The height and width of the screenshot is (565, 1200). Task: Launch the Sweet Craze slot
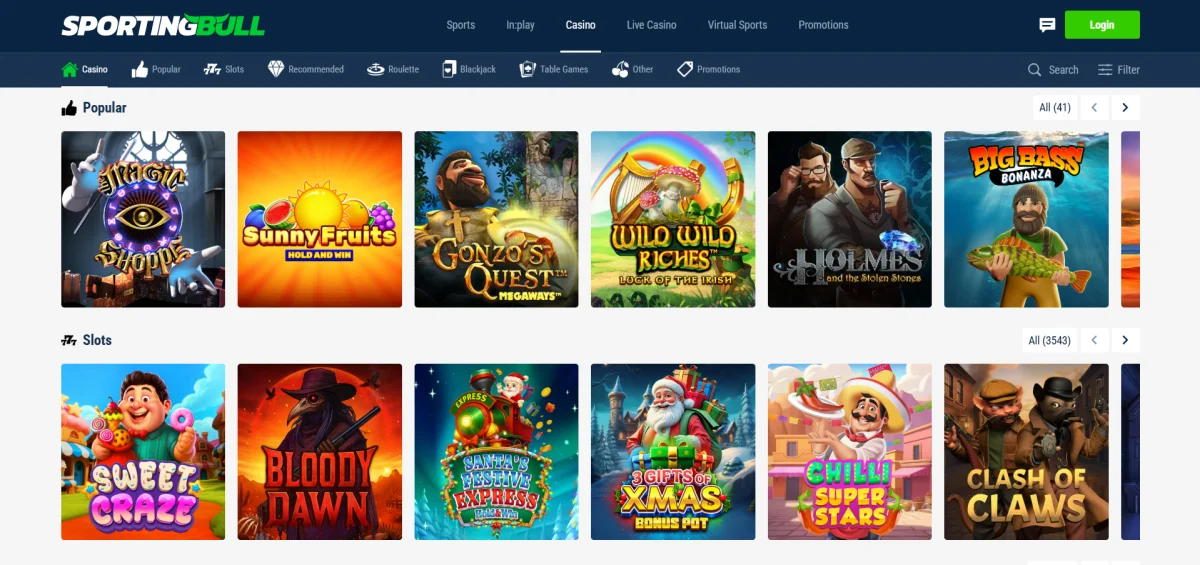coord(143,452)
